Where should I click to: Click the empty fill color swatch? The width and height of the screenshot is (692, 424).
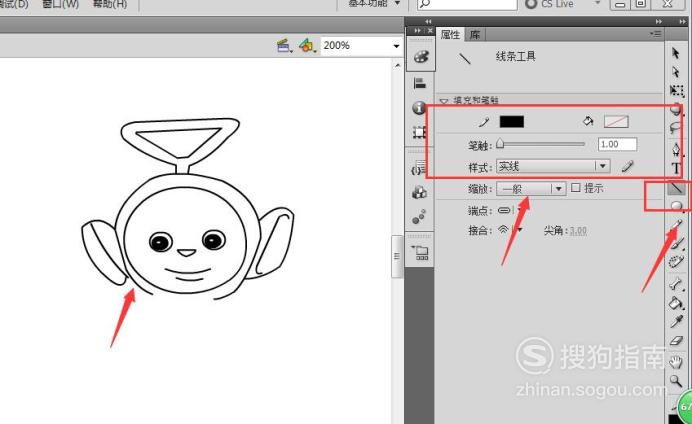[616, 121]
